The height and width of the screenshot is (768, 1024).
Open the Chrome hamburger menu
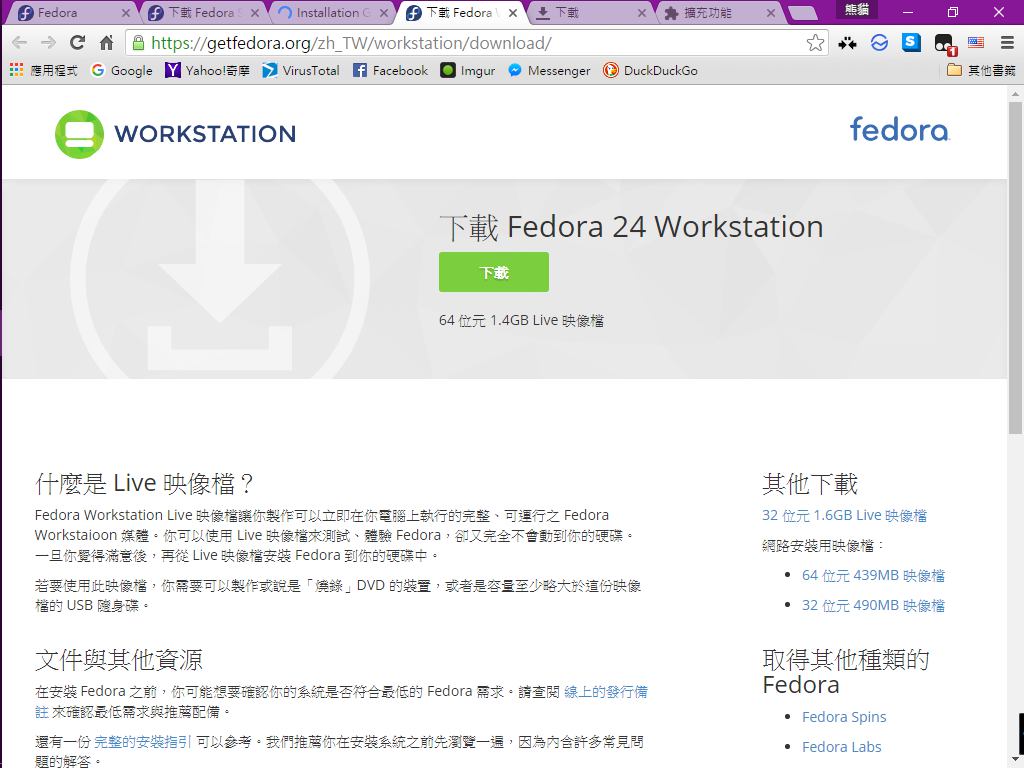point(1008,43)
